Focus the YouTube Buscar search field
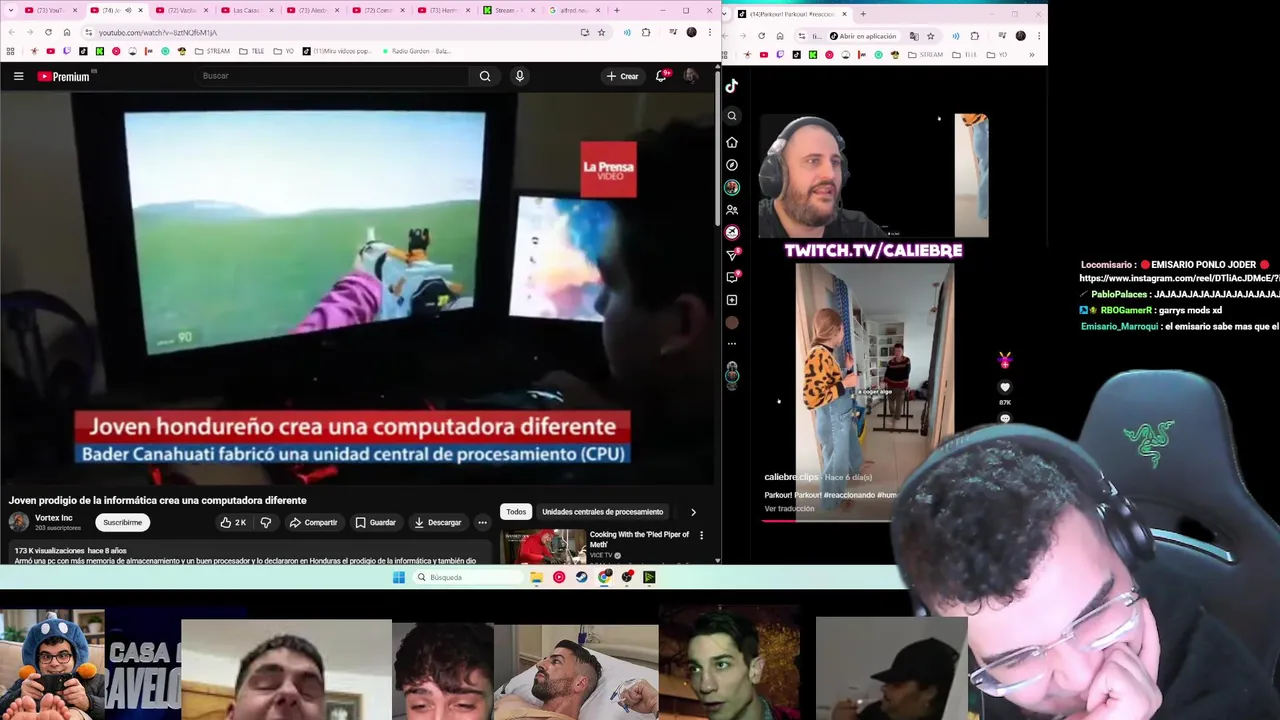The height and width of the screenshot is (720, 1280). 333,76
